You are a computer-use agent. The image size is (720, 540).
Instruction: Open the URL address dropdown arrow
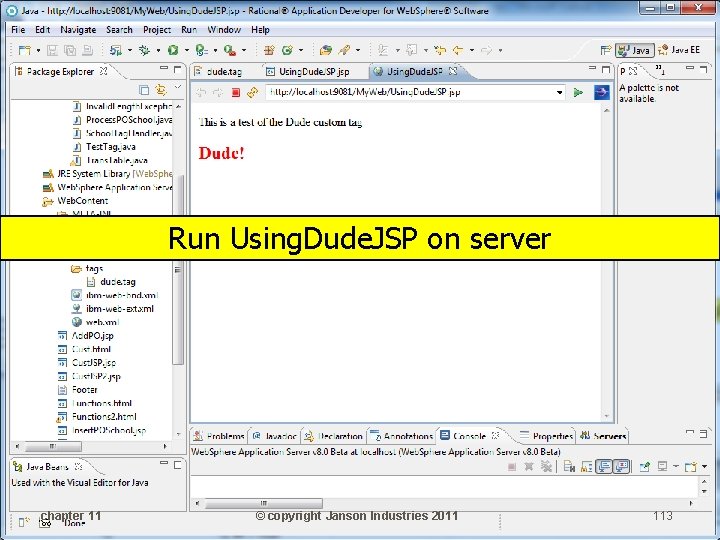click(559, 92)
